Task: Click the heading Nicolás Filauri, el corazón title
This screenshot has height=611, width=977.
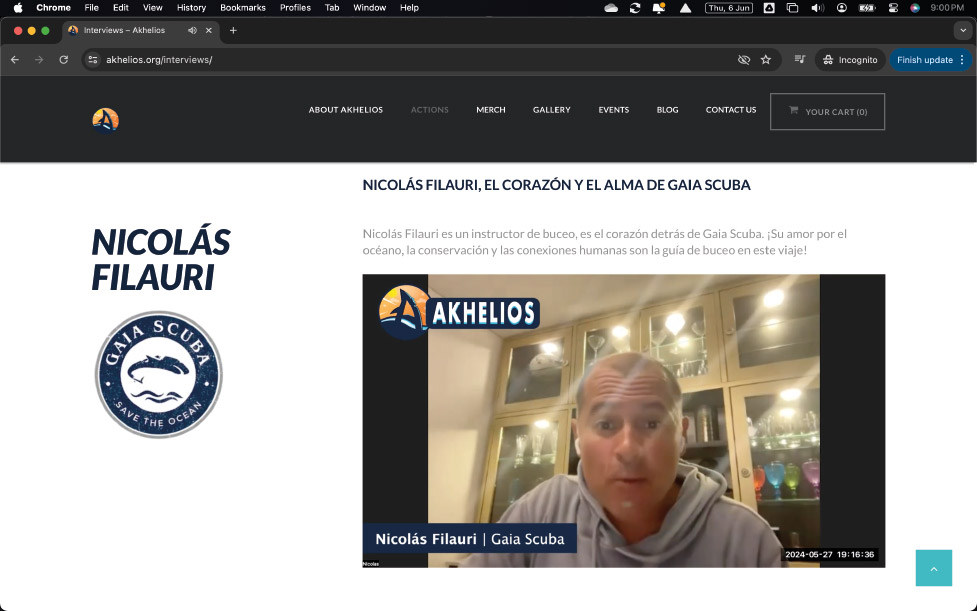Action: point(556,185)
